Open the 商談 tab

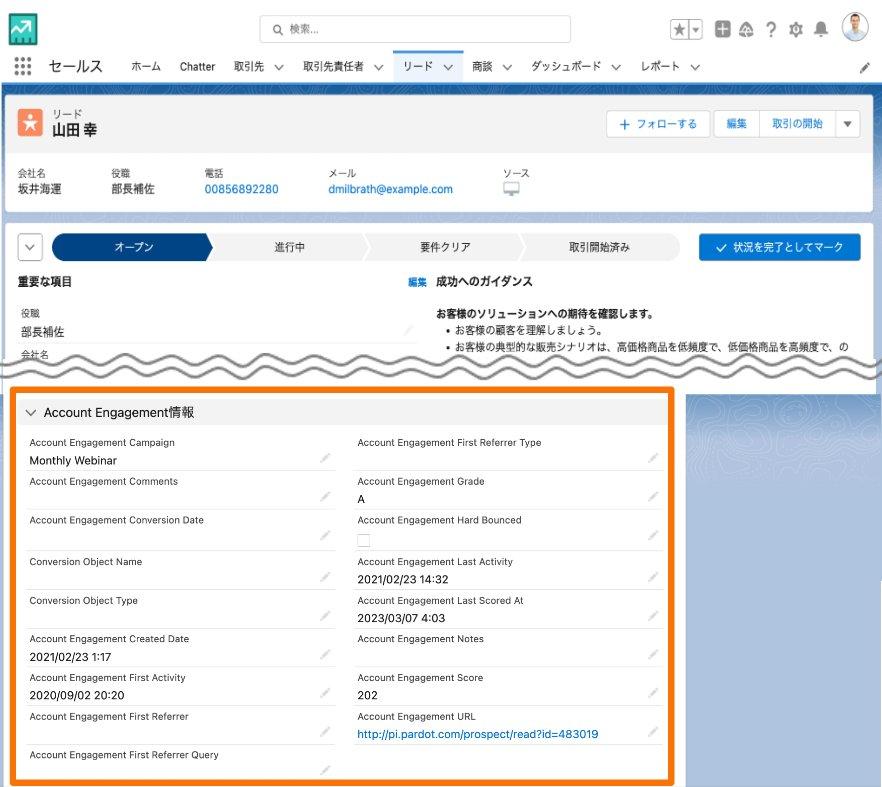(x=482, y=66)
